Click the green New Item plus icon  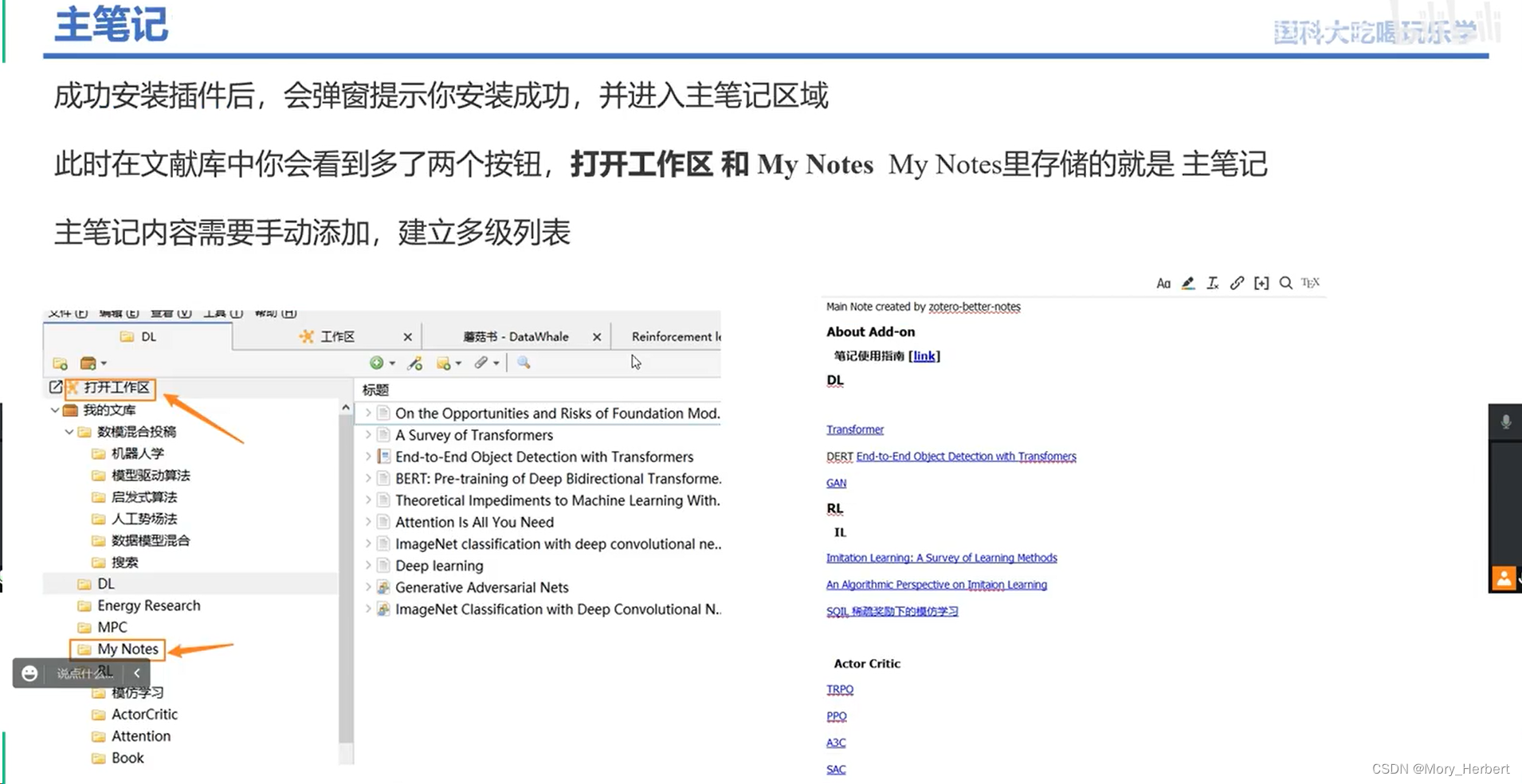(x=376, y=363)
